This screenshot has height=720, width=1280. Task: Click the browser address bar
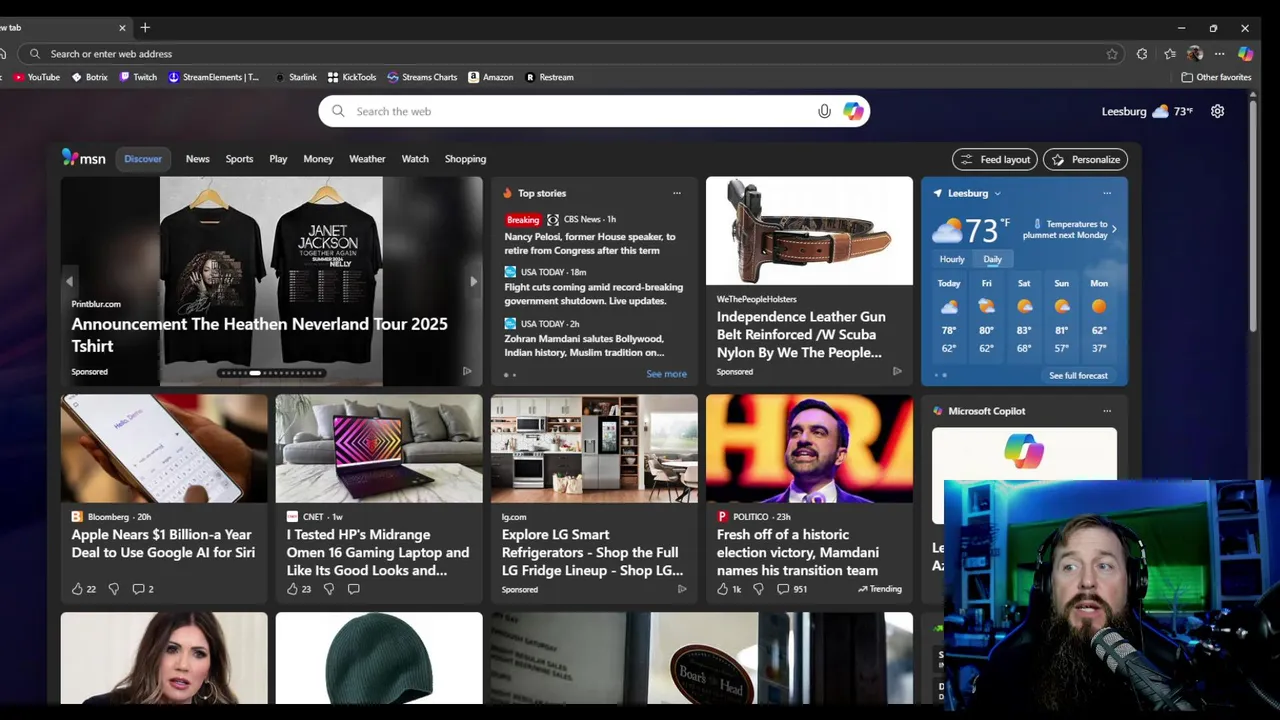pyautogui.click(x=570, y=54)
